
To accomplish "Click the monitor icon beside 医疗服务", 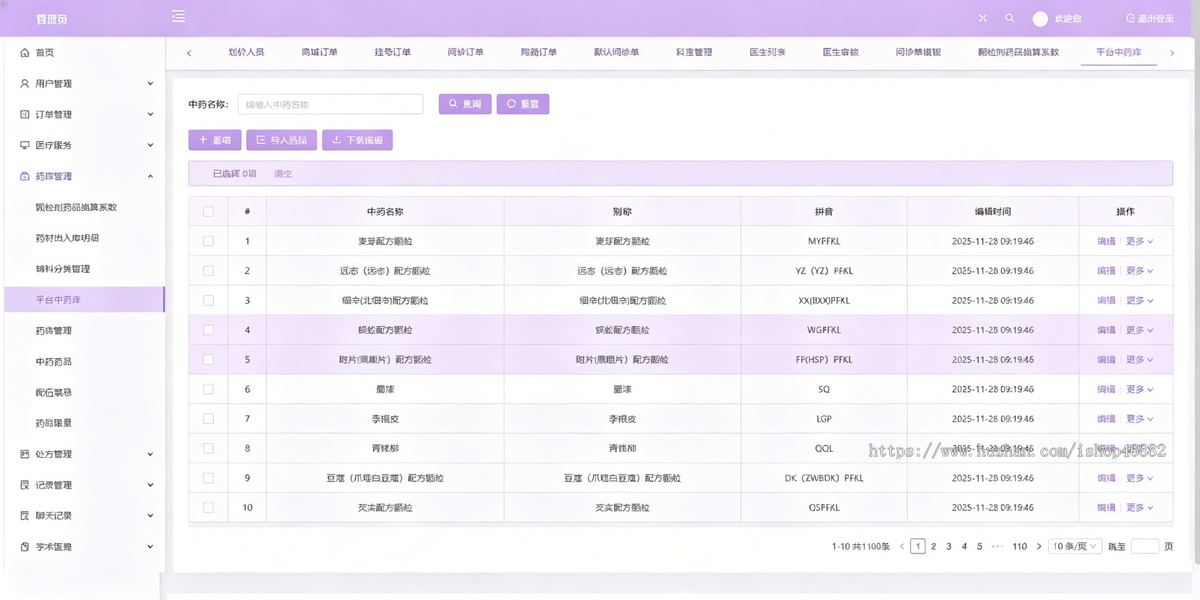I will tap(25, 145).
